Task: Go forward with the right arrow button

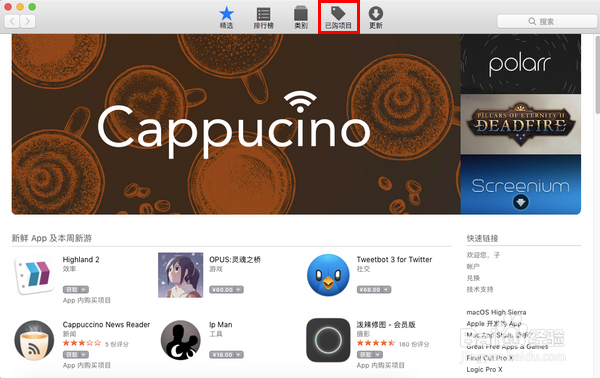Action: point(28,21)
